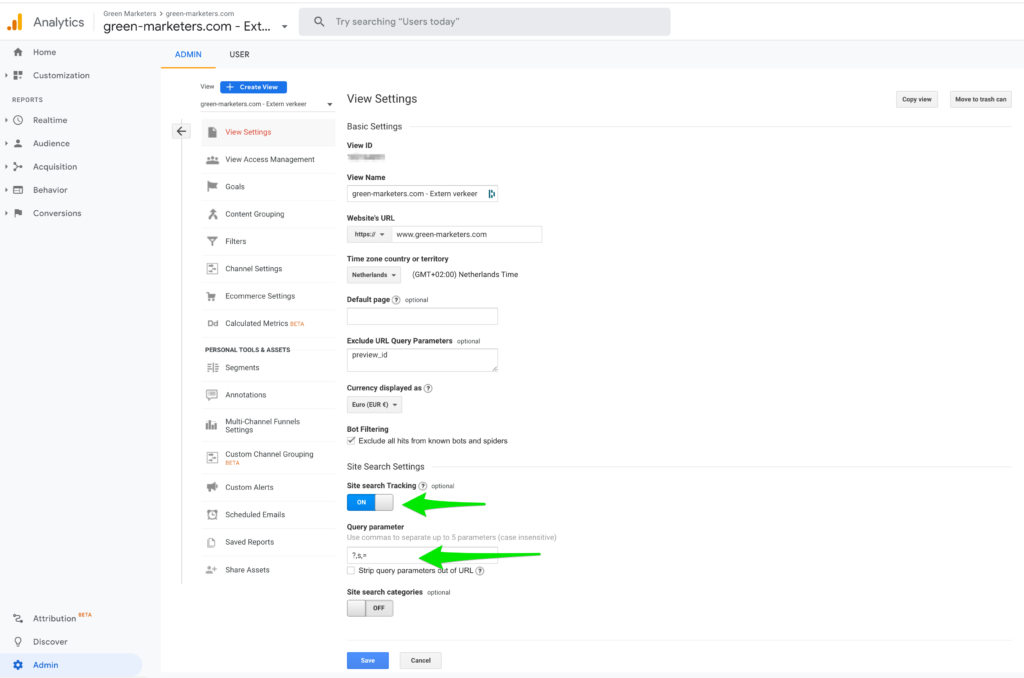Image resolution: width=1024 pixels, height=678 pixels.
Task: Click the back arrow beside View Settings
Action: point(181,131)
